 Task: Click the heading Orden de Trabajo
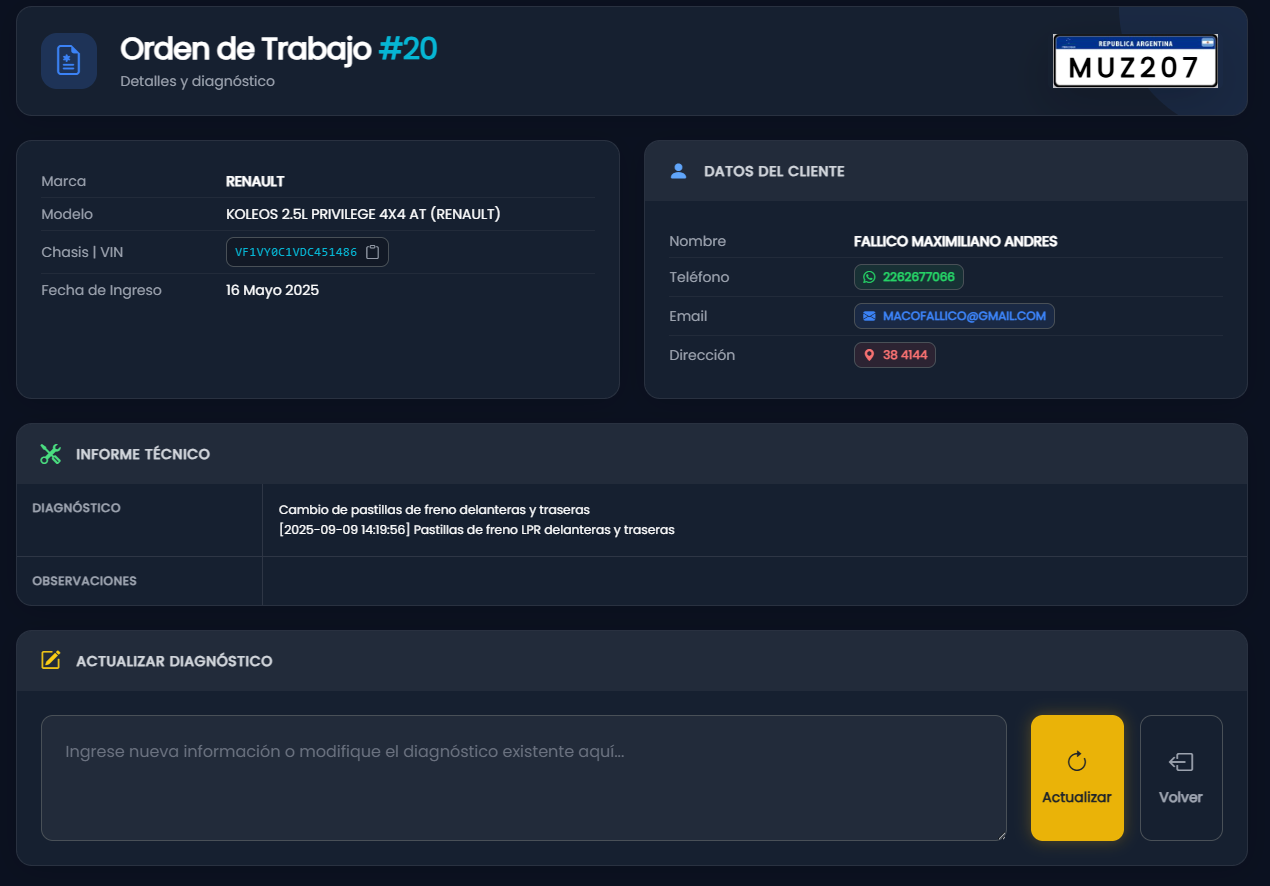(246, 48)
